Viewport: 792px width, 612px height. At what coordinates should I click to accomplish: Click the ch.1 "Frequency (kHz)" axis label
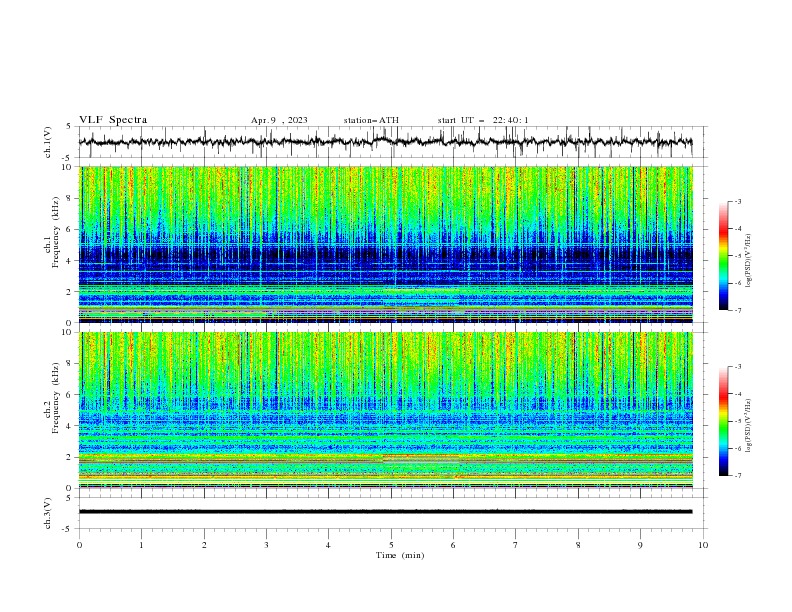point(56,232)
